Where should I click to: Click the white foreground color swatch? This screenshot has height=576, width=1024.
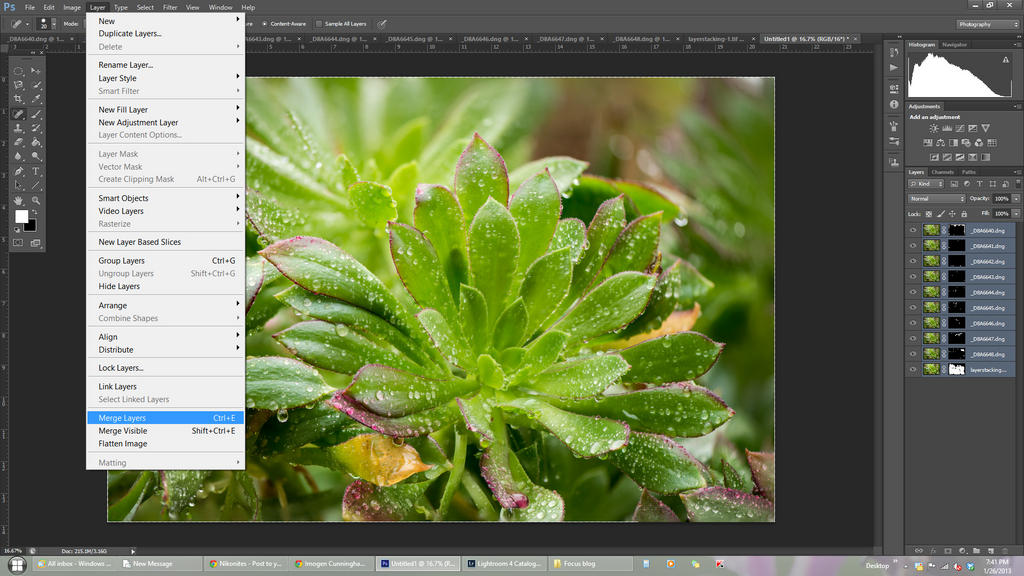[21, 216]
